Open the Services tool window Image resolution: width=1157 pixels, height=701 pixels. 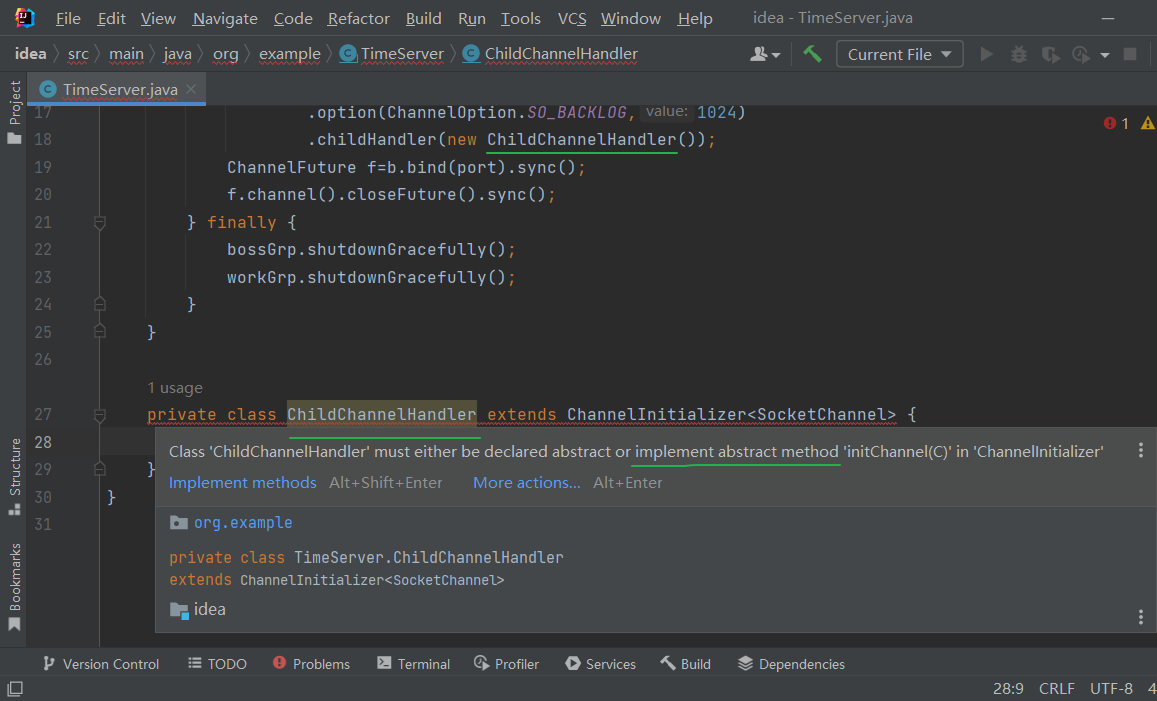[x=601, y=664]
